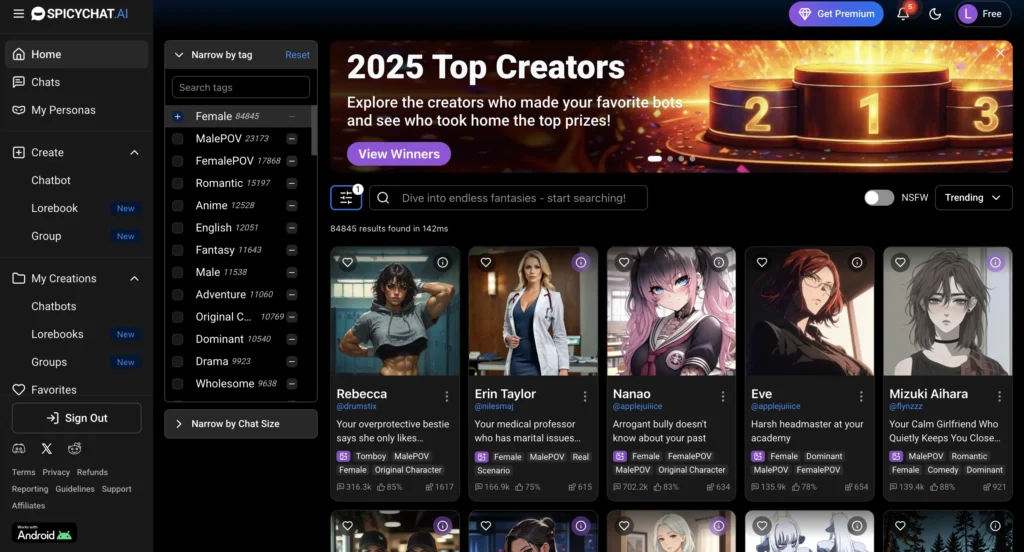The width and height of the screenshot is (1024, 552).
Task: Click the View Winners button
Action: [x=399, y=154]
